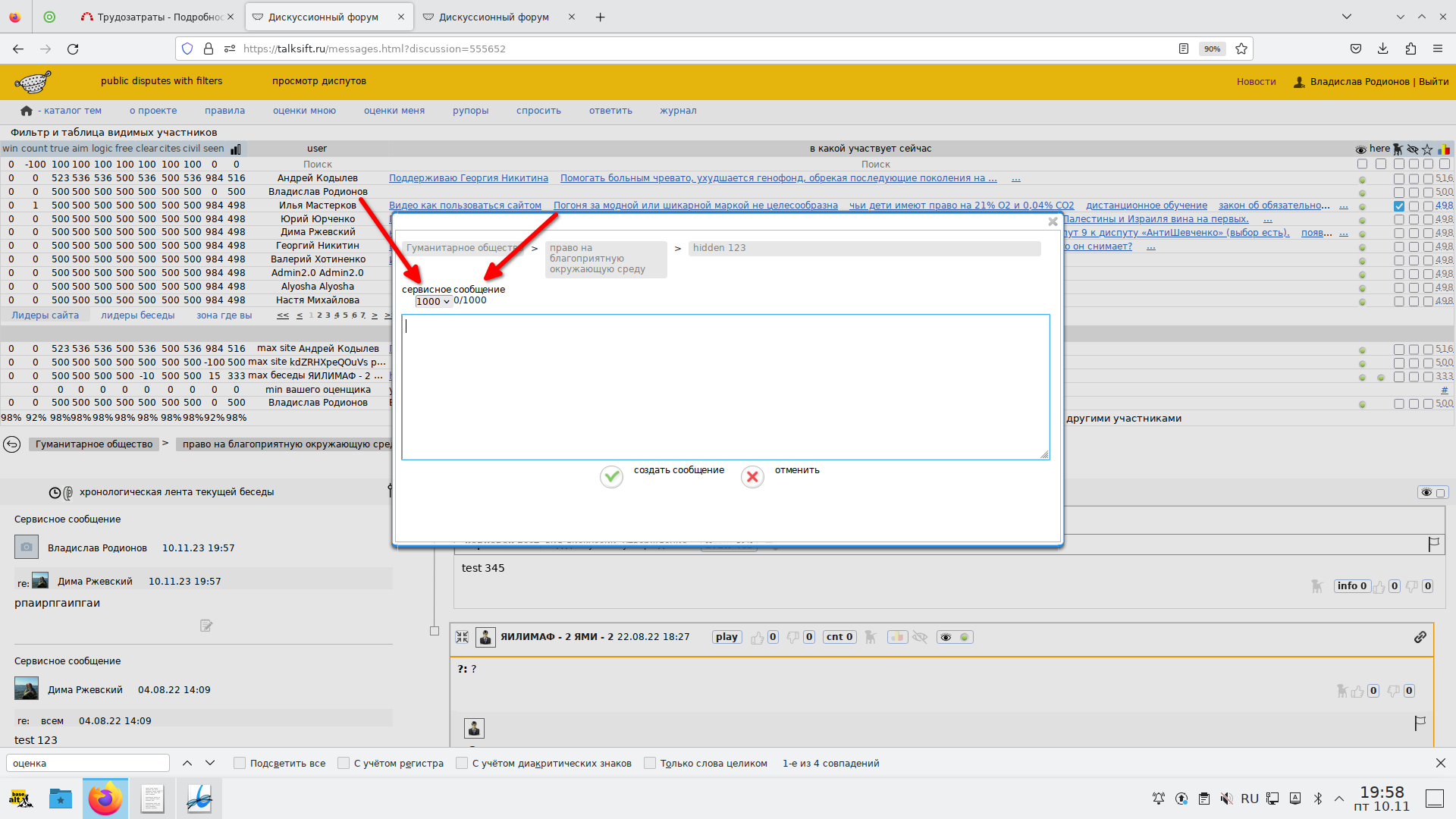Viewport: 1456px width, 819px height.
Task: Open оценки меня menu item
Action: pos(394,111)
